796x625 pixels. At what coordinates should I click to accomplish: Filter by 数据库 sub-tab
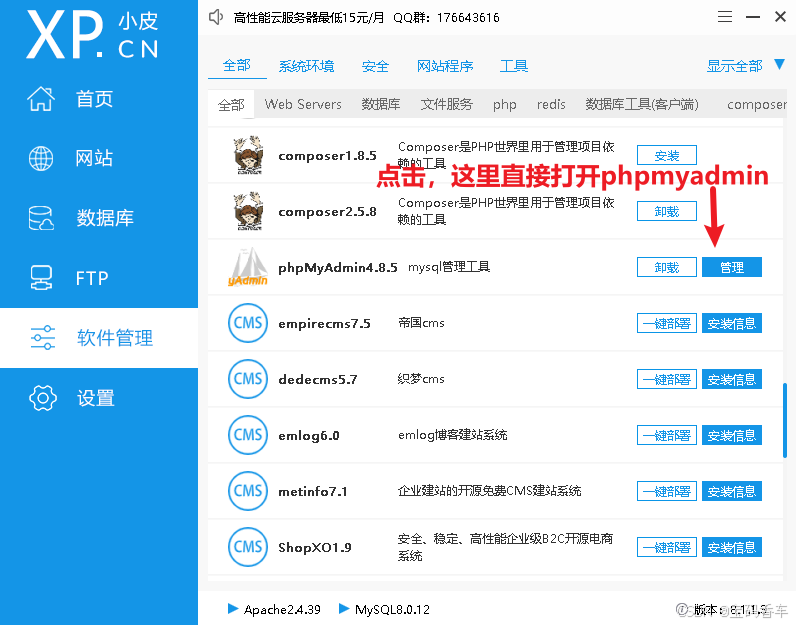click(381, 105)
